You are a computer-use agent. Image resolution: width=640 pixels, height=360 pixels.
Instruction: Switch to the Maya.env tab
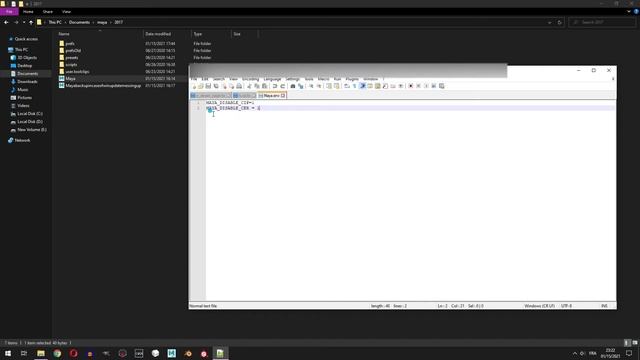click(x=271, y=96)
